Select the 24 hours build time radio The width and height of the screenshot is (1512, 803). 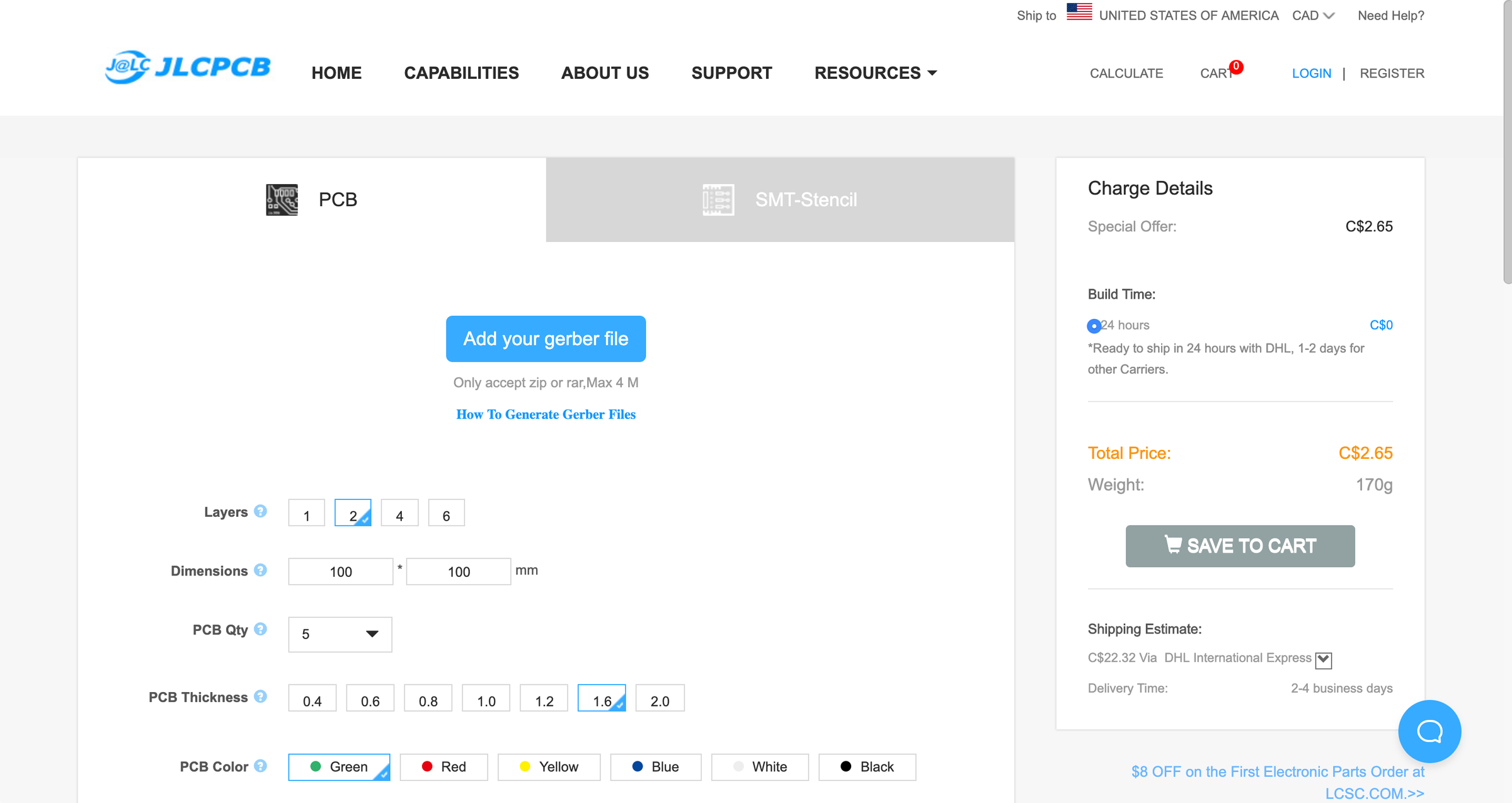1094,326
